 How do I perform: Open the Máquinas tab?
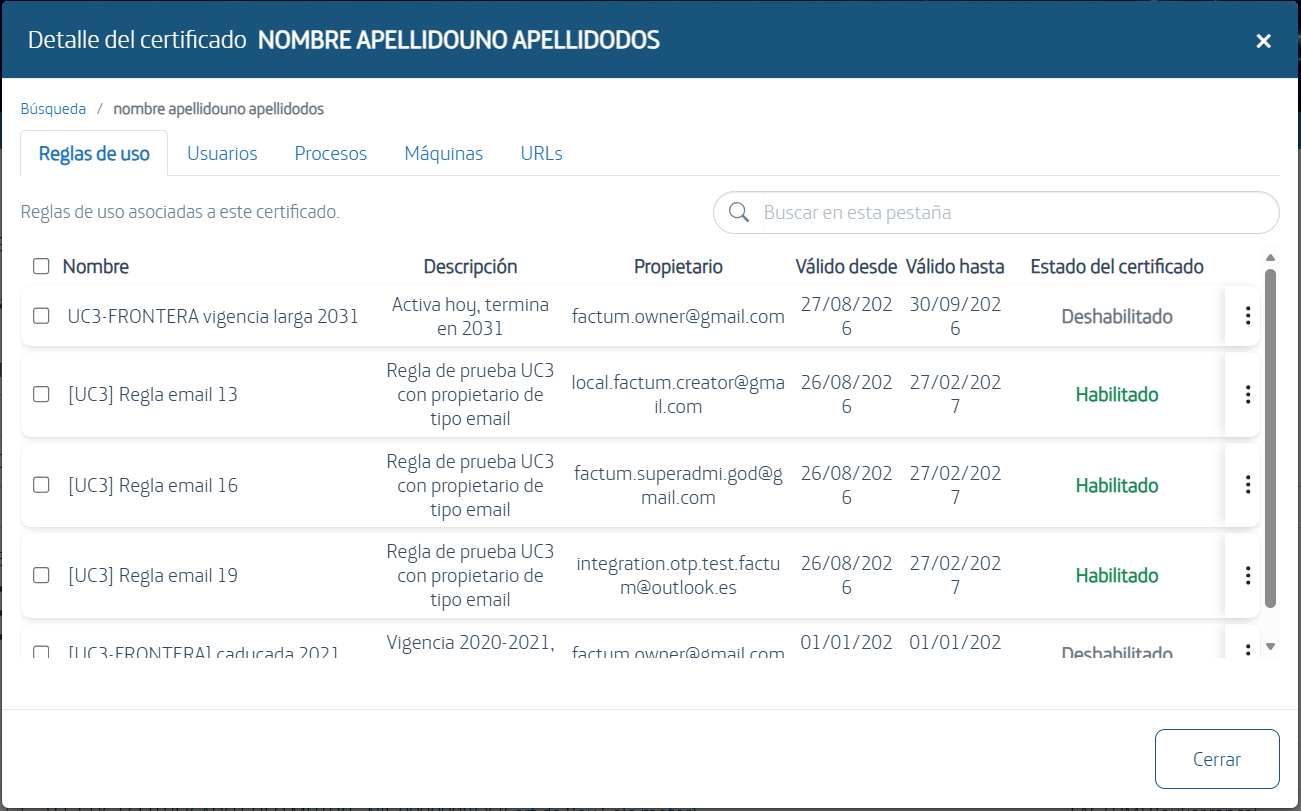click(443, 153)
